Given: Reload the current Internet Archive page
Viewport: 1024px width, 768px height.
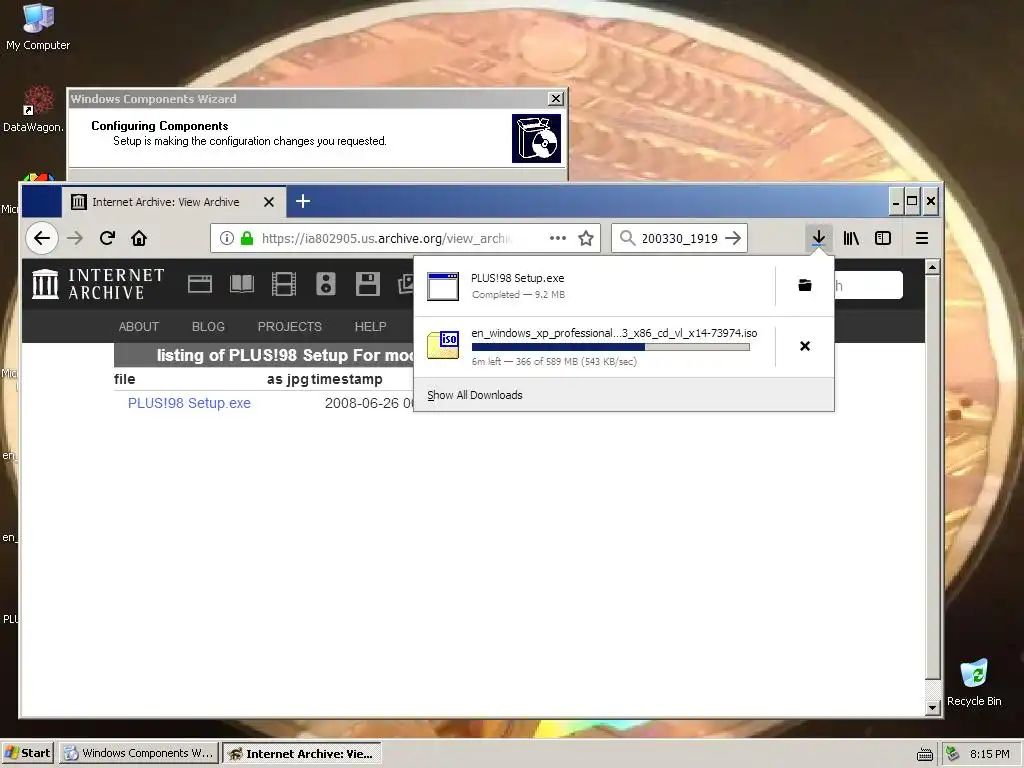Looking at the screenshot, I should pyautogui.click(x=108, y=238).
